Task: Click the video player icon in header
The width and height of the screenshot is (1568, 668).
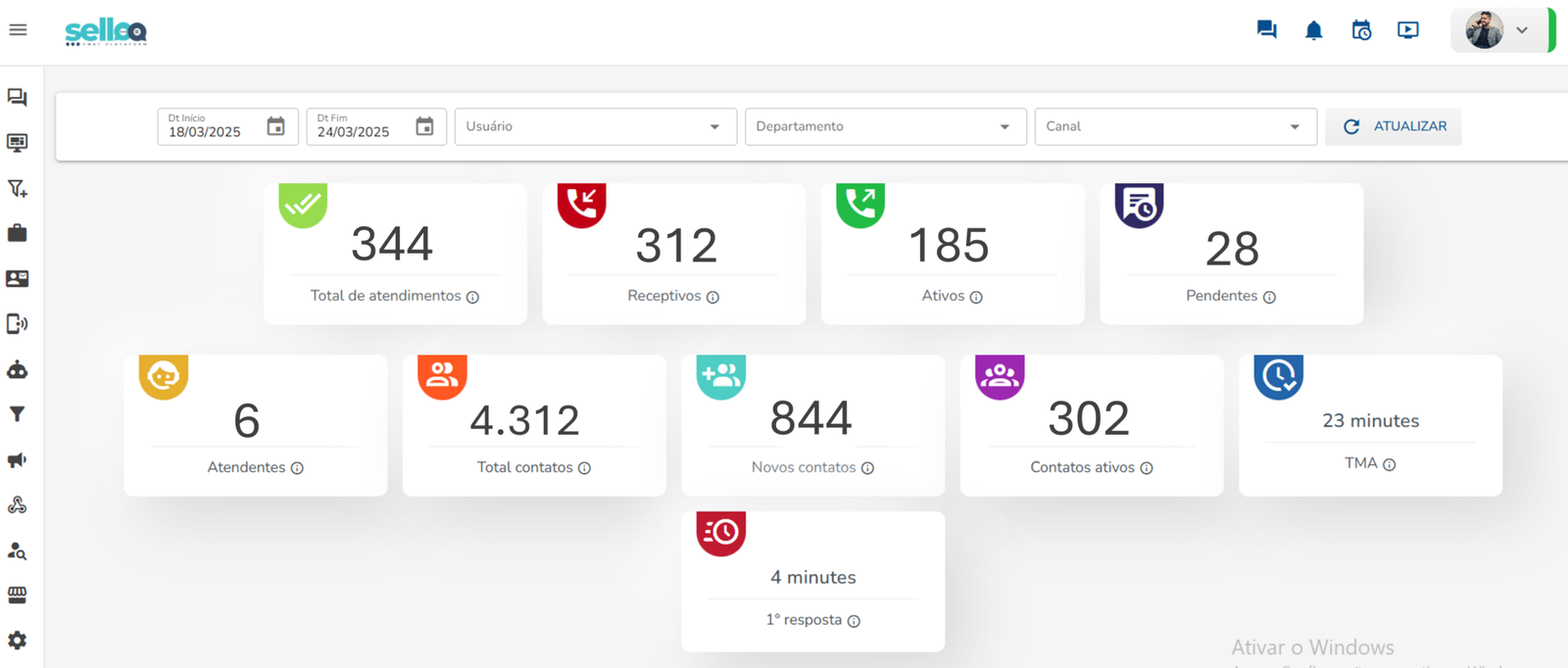Action: [x=1407, y=30]
